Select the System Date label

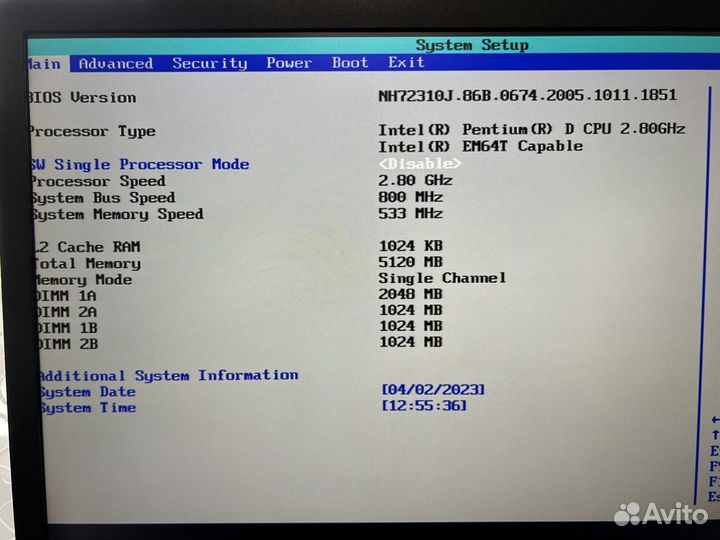(x=86, y=392)
